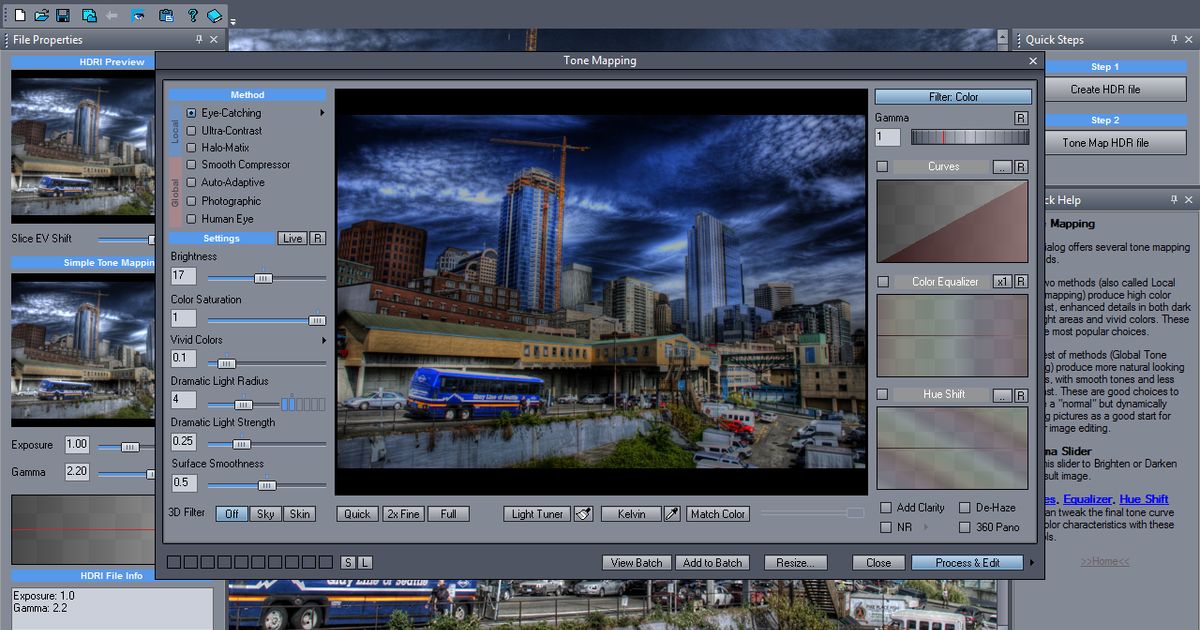Click the Light Tuner button

pos(538,514)
